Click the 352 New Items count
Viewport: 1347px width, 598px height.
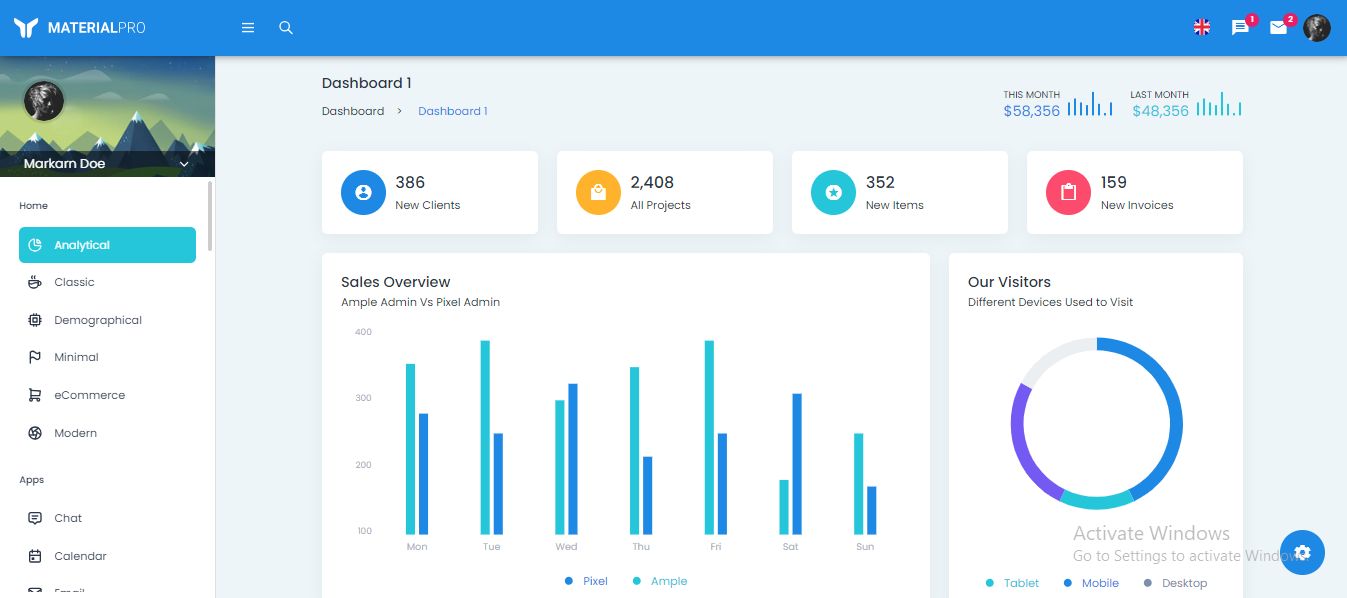(880, 182)
